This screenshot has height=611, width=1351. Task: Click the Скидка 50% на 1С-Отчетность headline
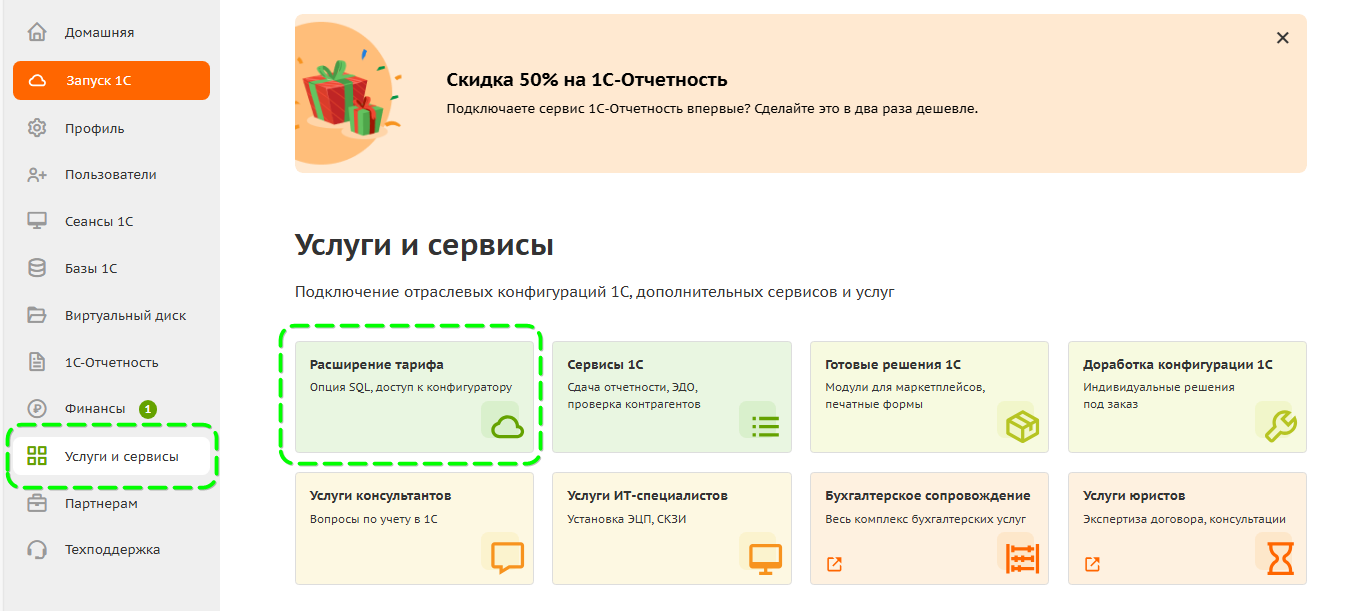[587, 79]
